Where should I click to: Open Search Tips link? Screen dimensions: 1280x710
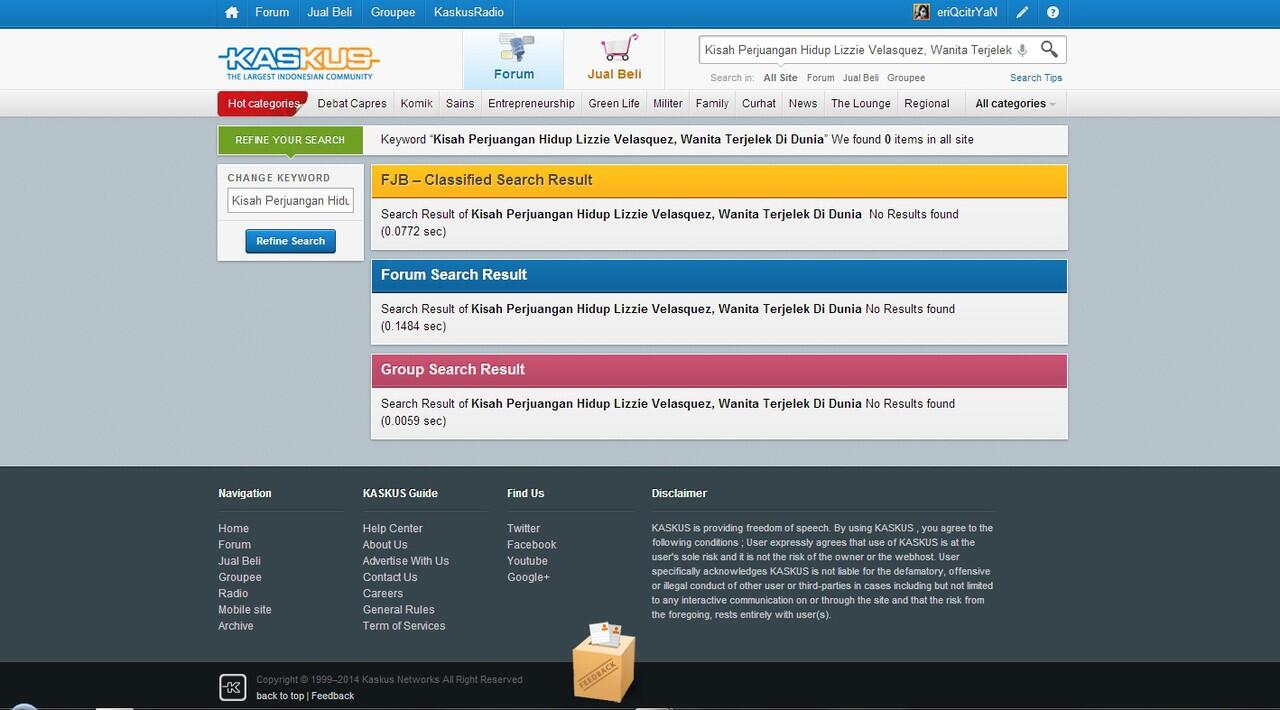click(1036, 78)
